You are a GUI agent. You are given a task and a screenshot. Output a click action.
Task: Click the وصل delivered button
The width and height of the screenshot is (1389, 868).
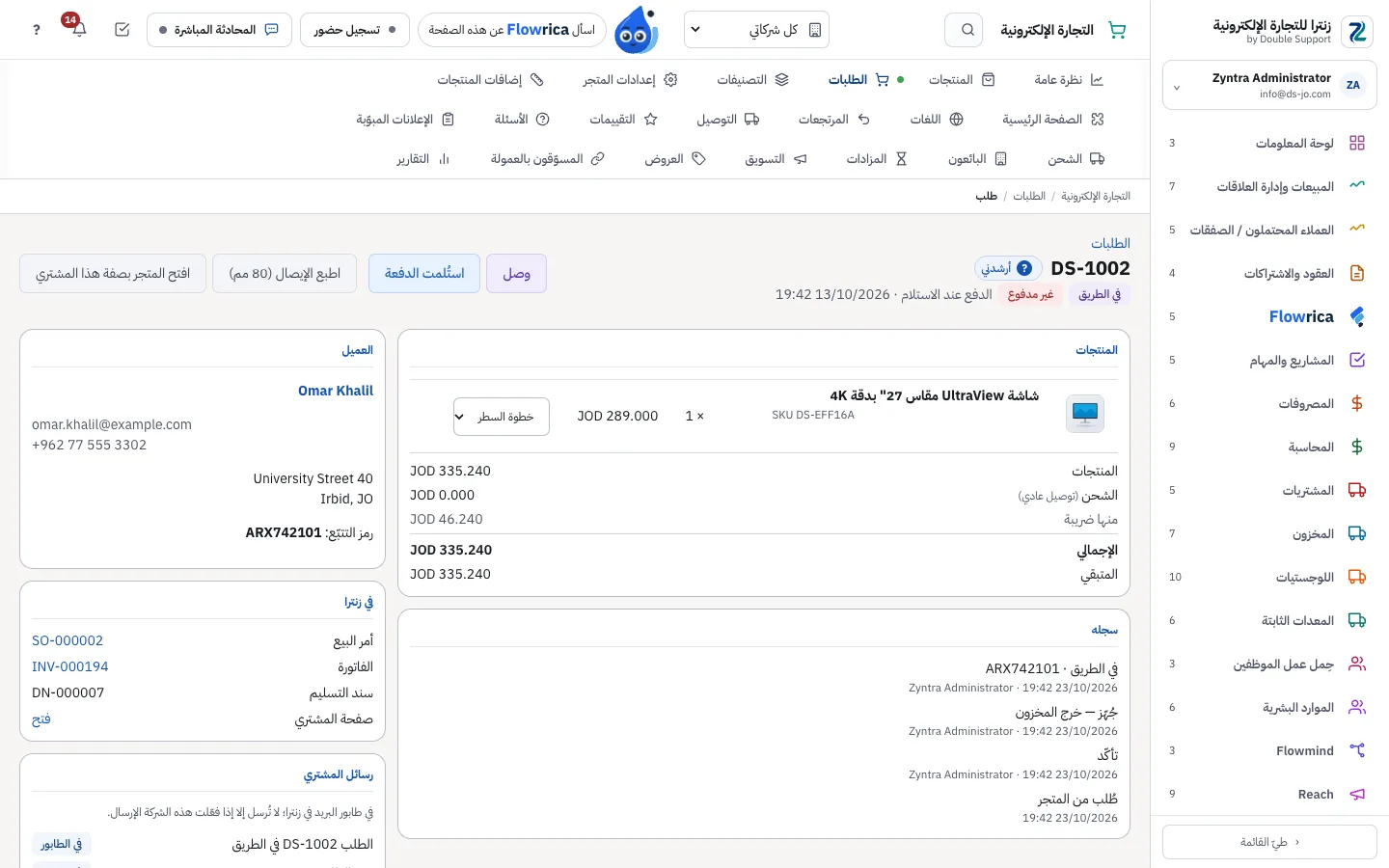[516, 274]
